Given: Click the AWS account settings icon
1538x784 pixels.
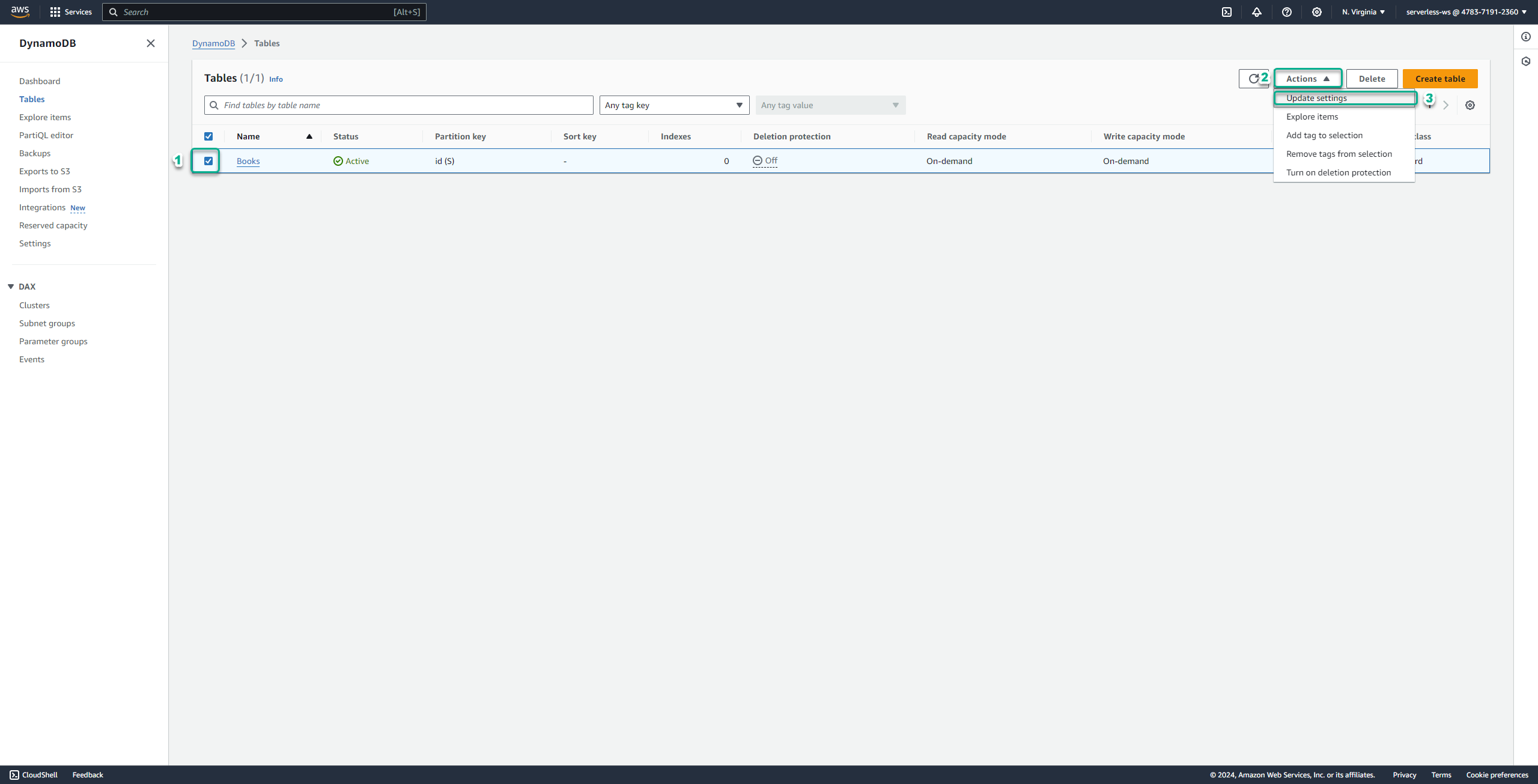Looking at the screenshot, I should tap(1316, 12).
